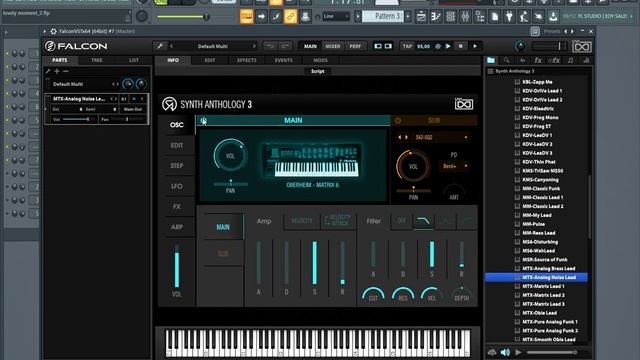This screenshot has height=360, width=640.
Task: Open the browser search magnifier icon
Action: 507,60
